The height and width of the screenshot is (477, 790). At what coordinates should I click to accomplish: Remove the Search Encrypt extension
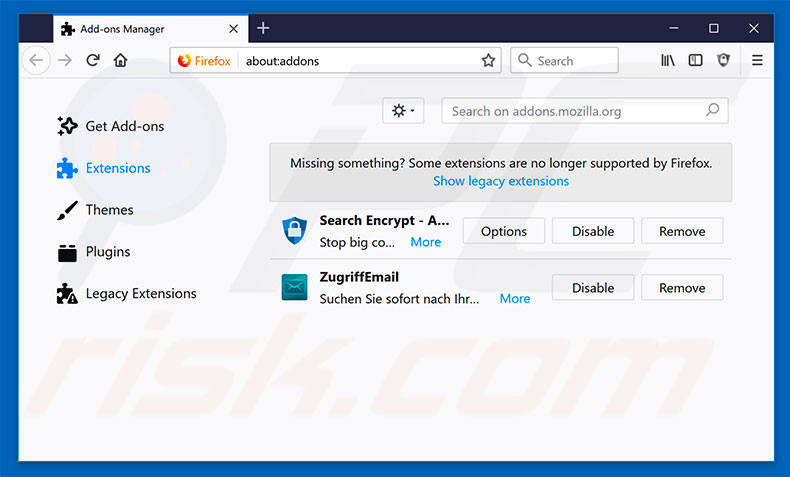point(682,231)
